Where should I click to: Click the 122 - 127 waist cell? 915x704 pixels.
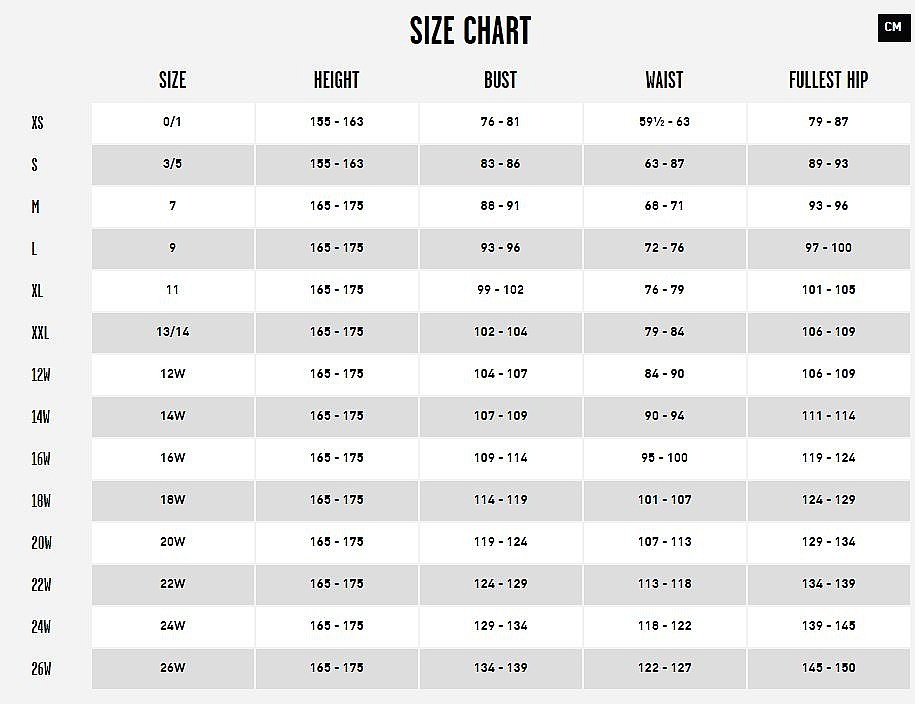pyautogui.click(x=664, y=668)
